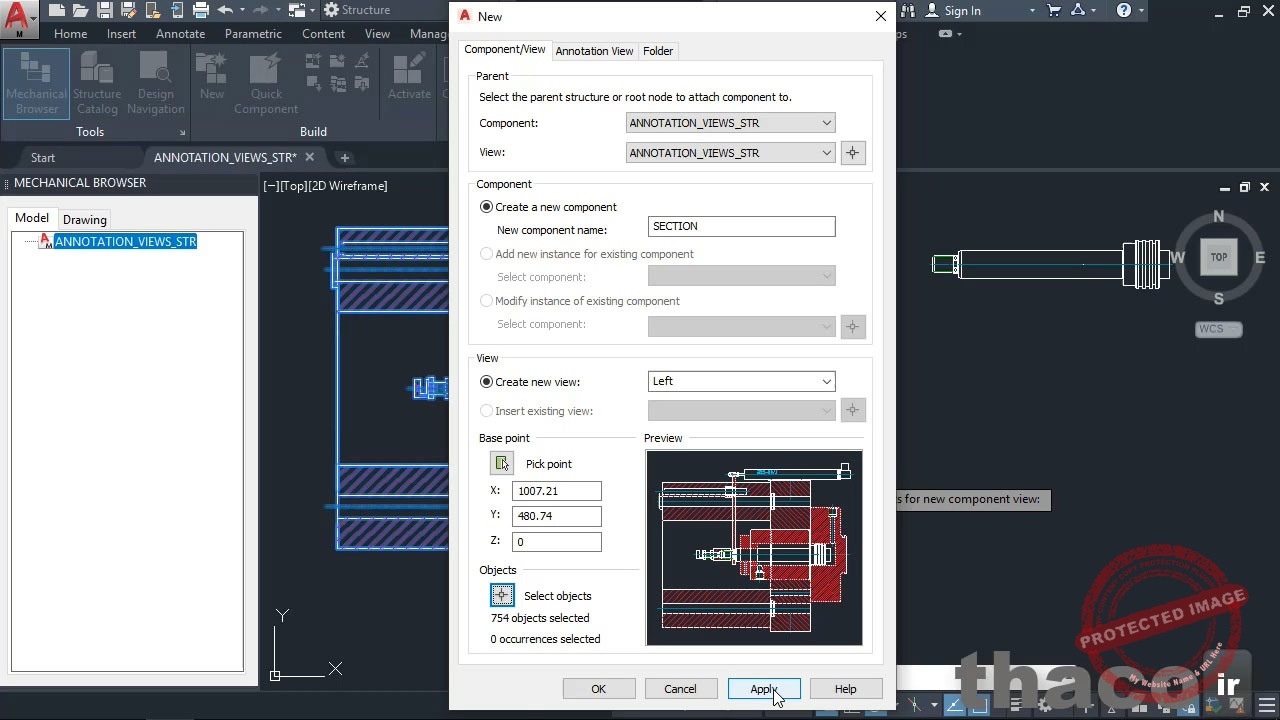Click the X base point field
1280x720 pixels.
tap(557, 491)
